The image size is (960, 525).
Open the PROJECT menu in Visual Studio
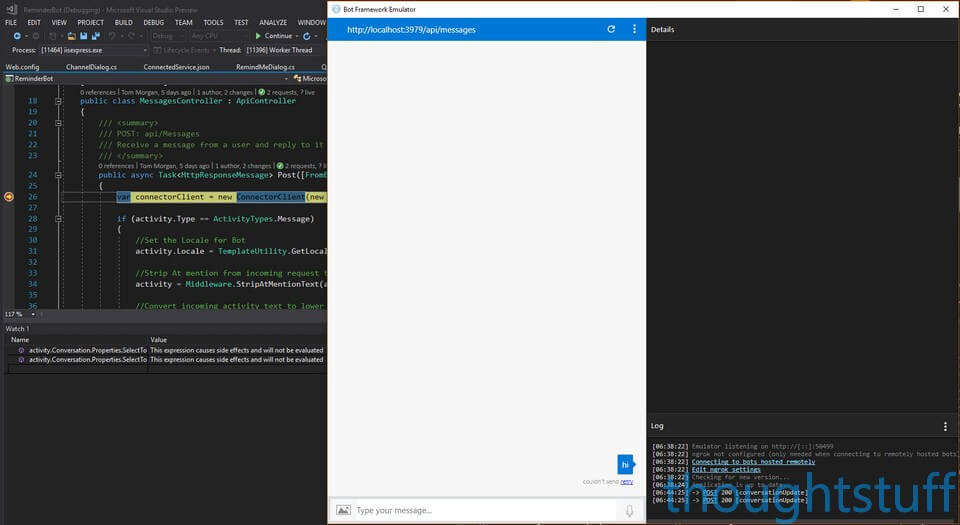click(91, 23)
